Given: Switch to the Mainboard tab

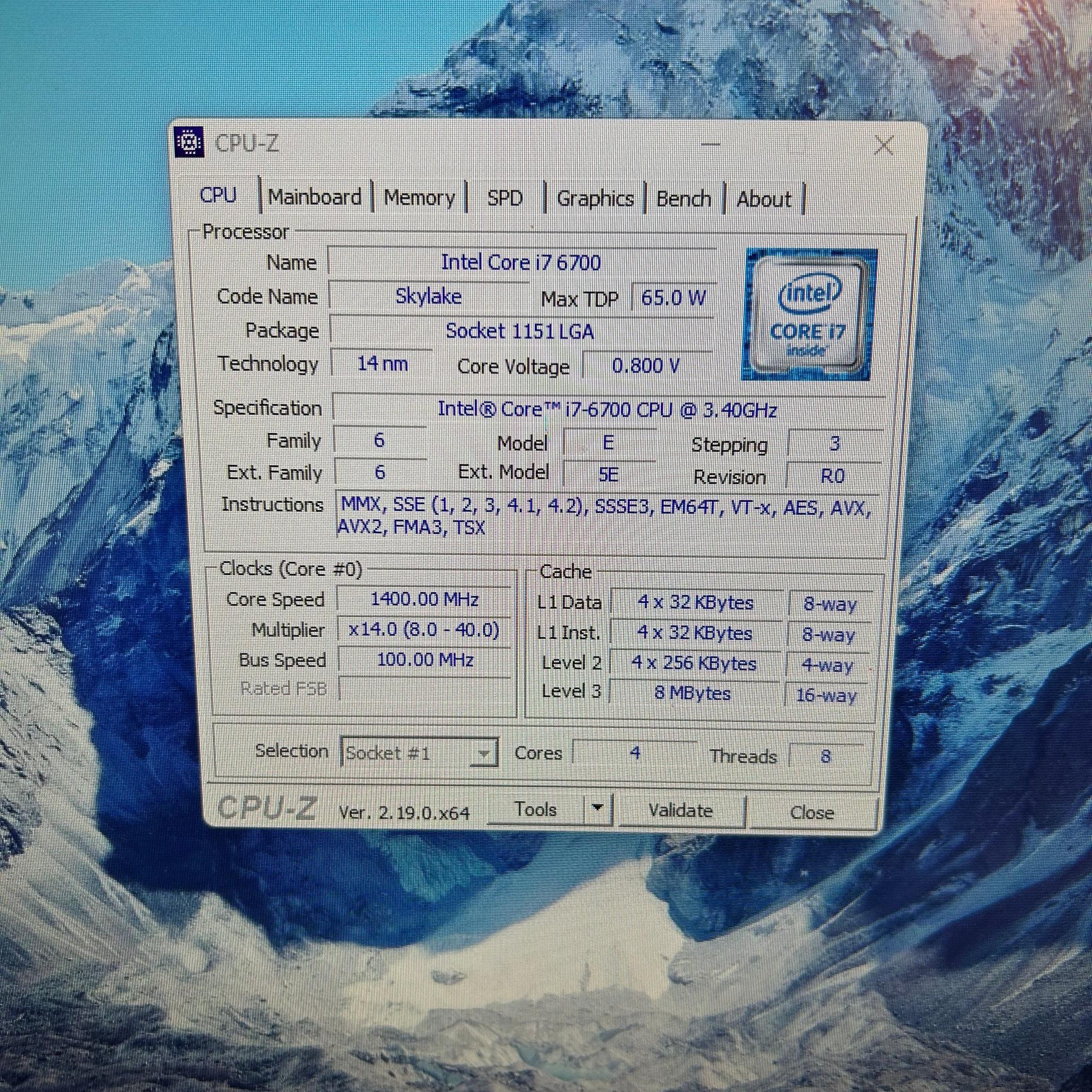Looking at the screenshot, I should pyautogui.click(x=315, y=197).
